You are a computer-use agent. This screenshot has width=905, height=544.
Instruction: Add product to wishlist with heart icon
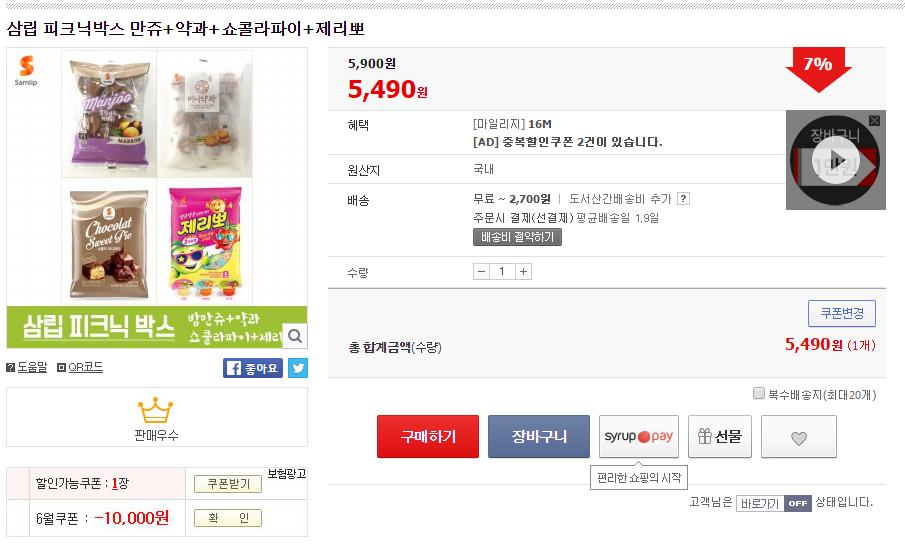pyautogui.click(x=798, y=437)
